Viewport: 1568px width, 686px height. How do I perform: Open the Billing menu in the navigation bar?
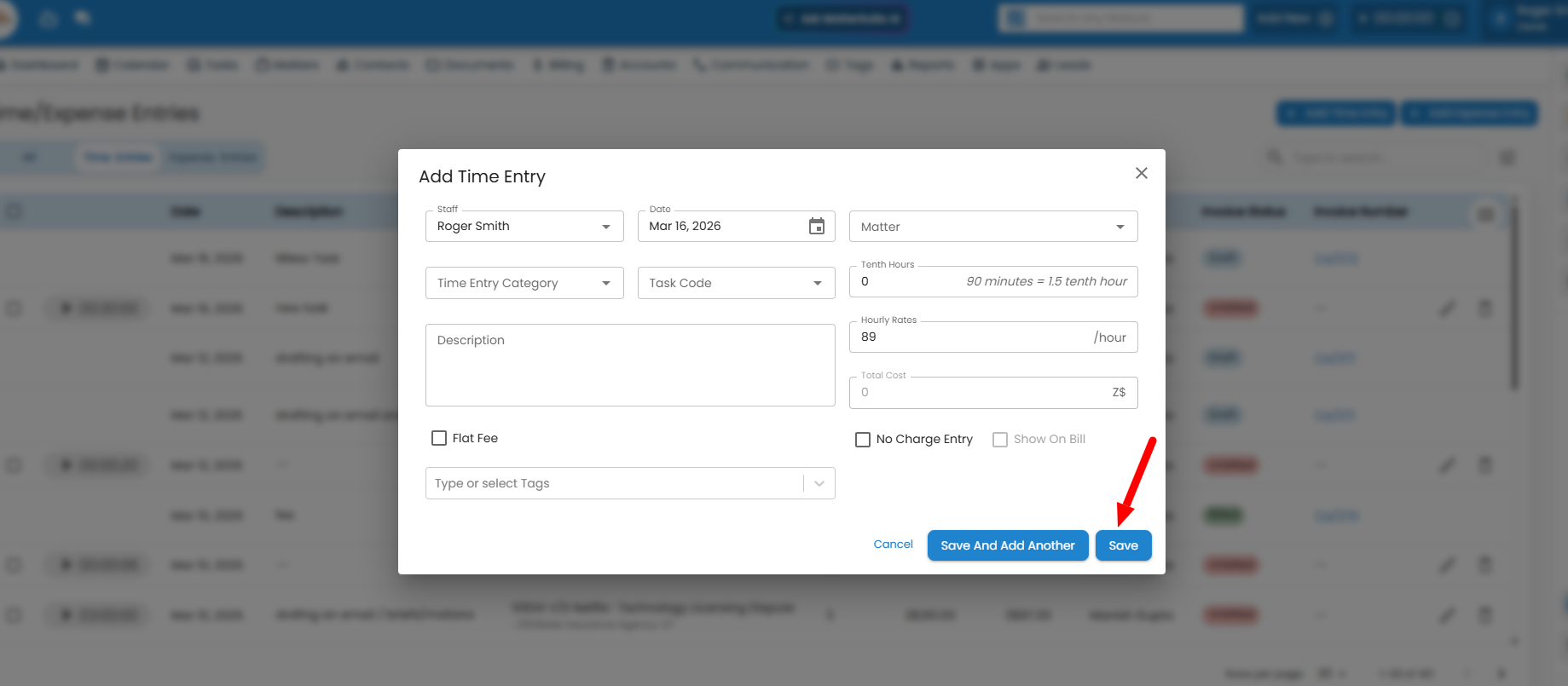559,66
